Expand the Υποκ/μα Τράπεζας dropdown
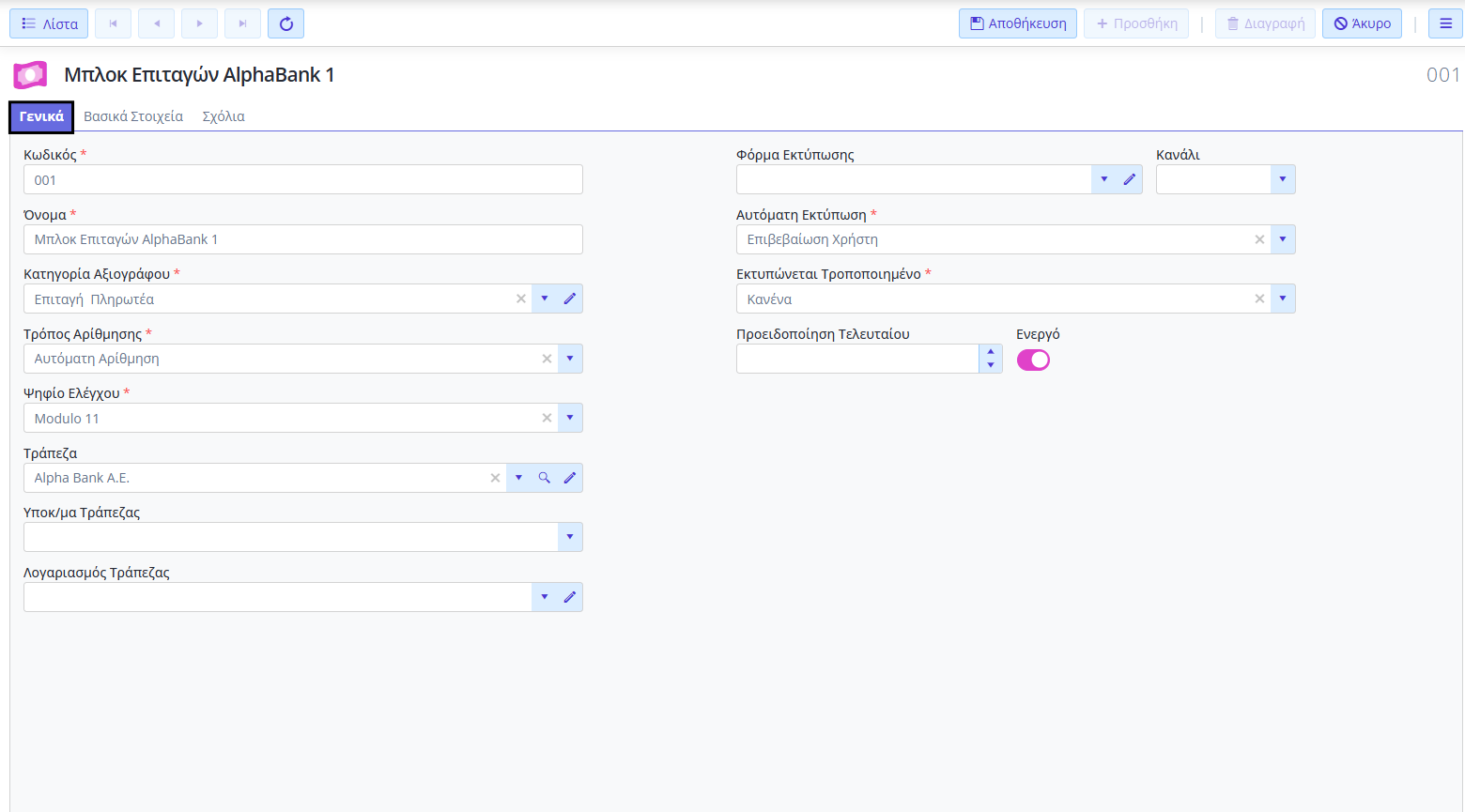 [x=569, y=537]
